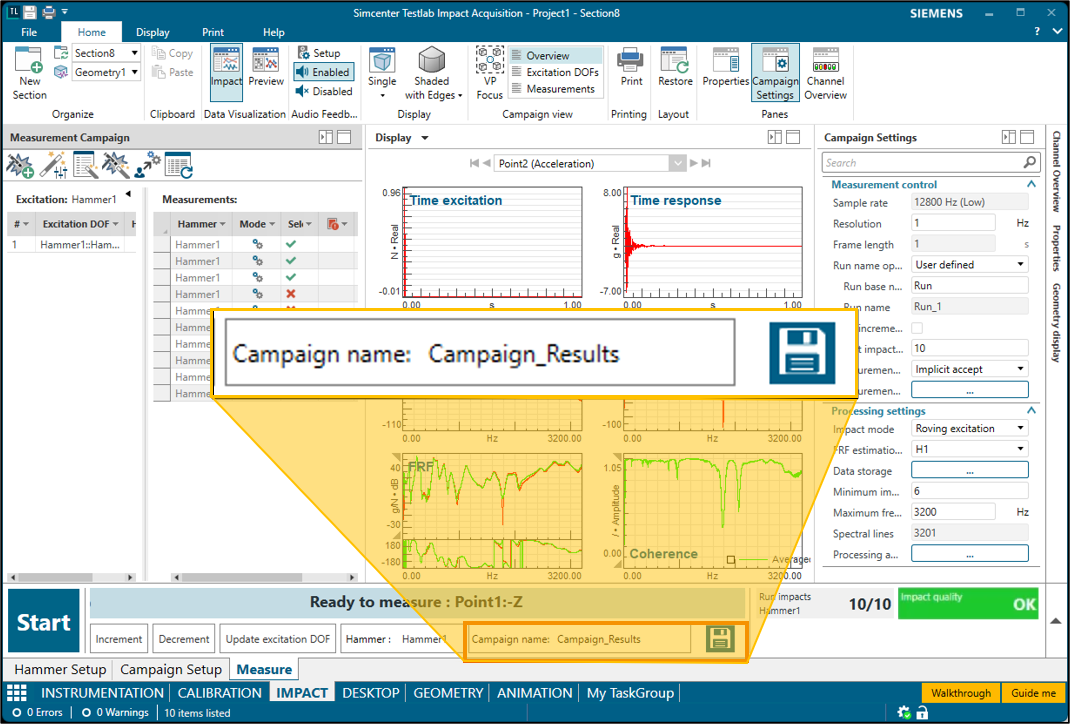Toggle the Campaign Settings pane
This screenshot has height=724, width=1070.
point(775,73)
